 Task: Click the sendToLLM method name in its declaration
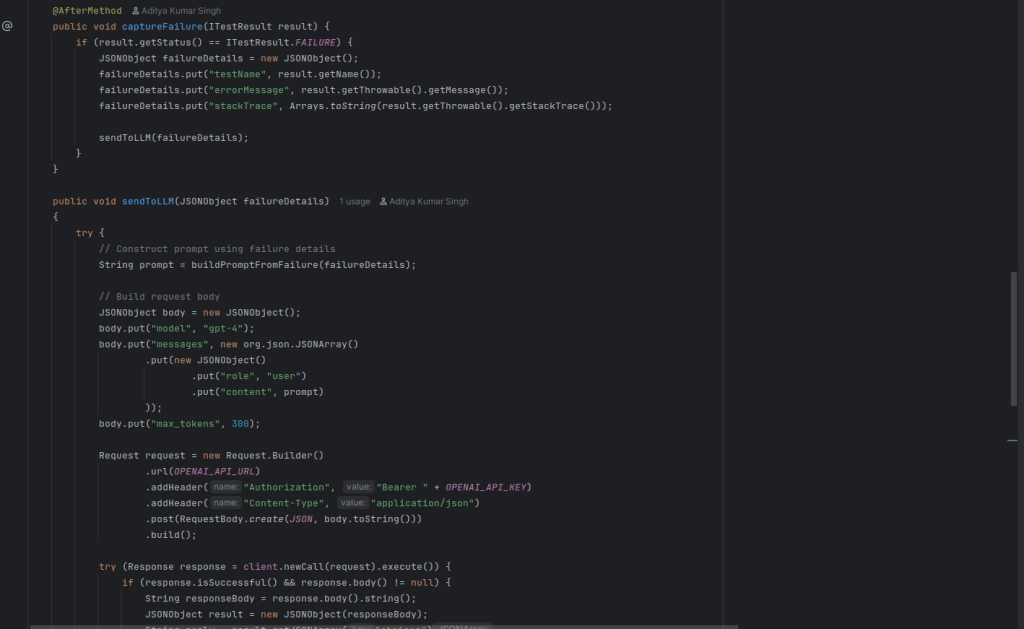pyautogui.click(x=148, y=201)
